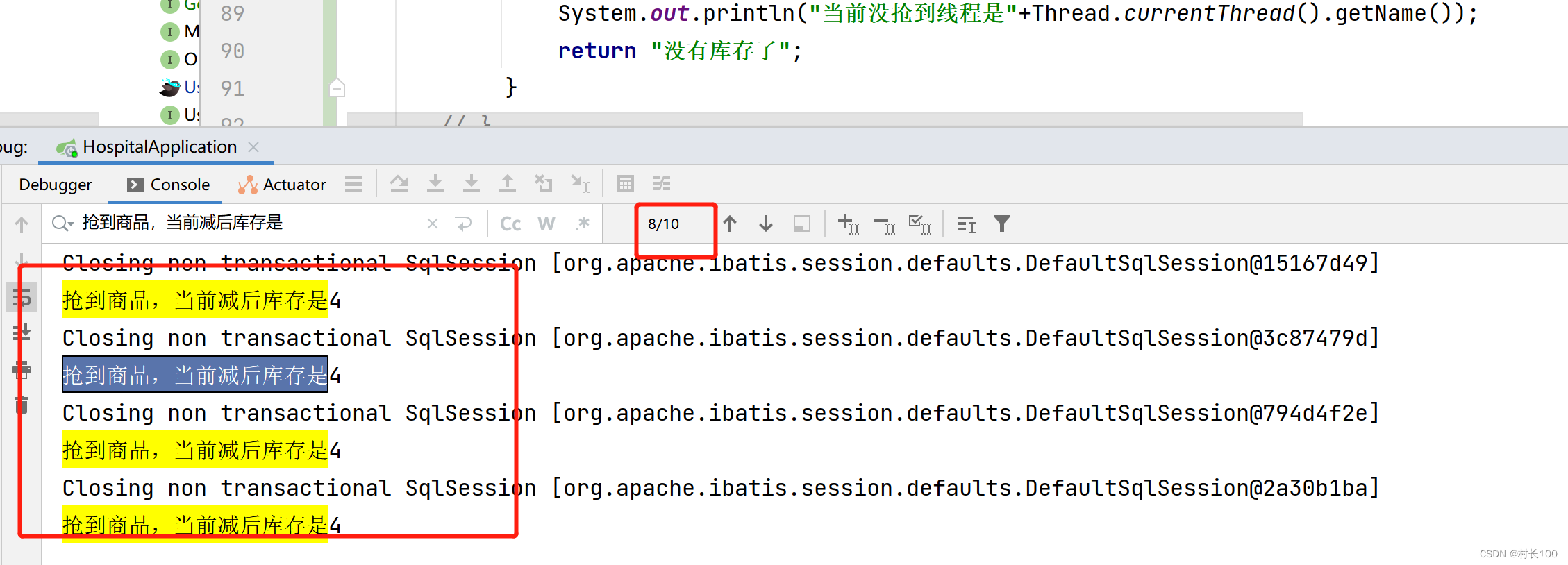The image size is (1568, 565).
Task: Click the 8/10 match counter
Action: point(663,224)
